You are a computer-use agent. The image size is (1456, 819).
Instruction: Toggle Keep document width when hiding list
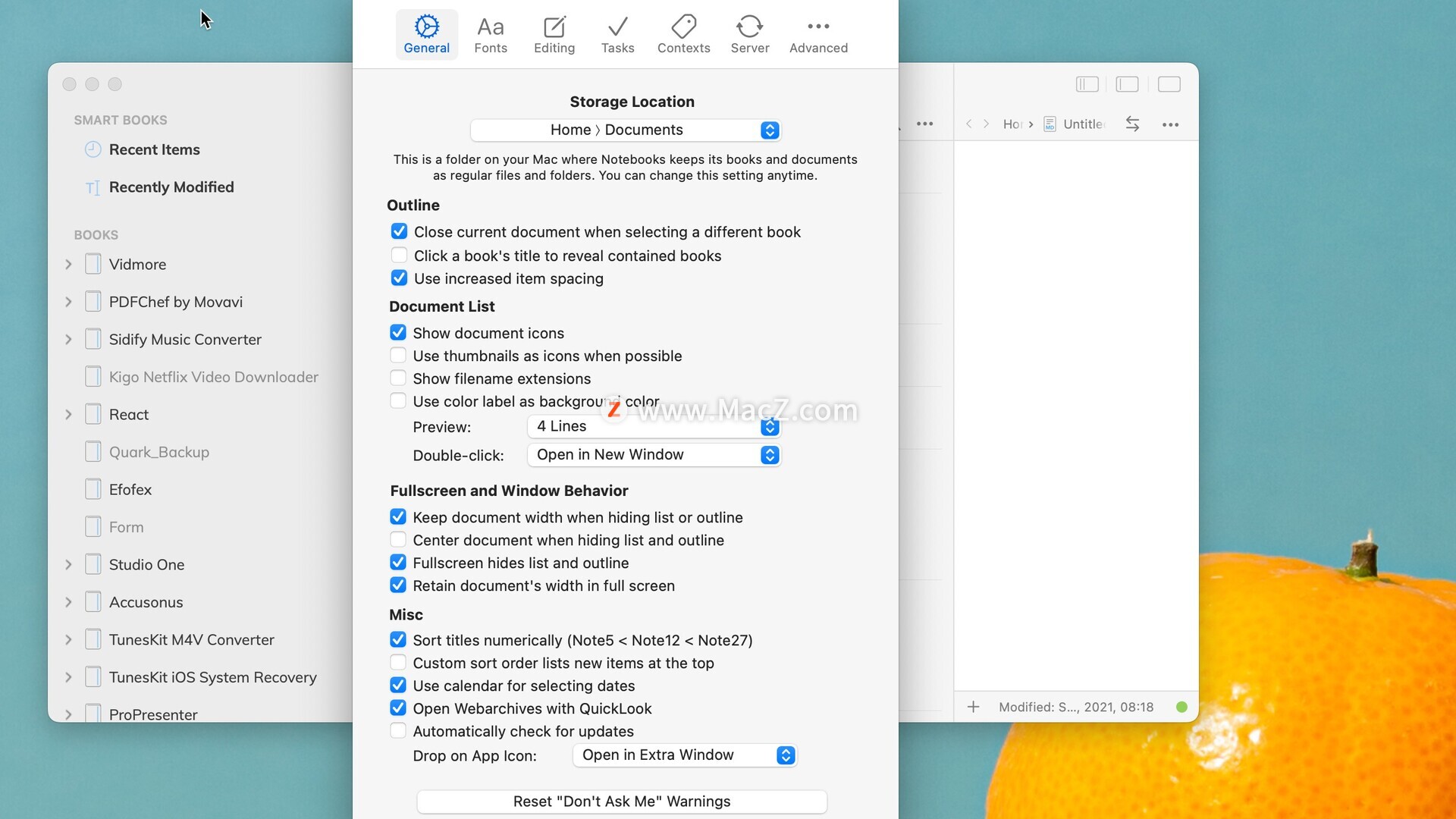pyautogui.click(x=398, y=516)
